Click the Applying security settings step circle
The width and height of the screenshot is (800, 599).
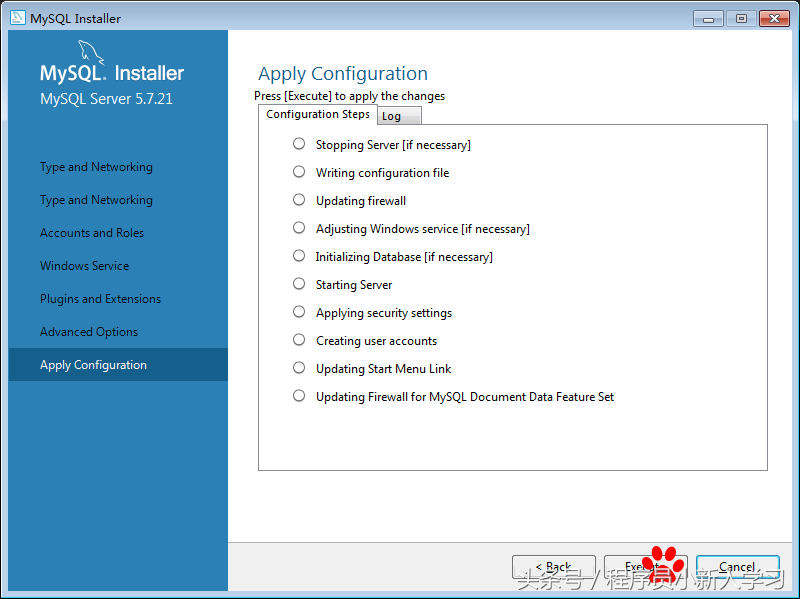point(299,312)
